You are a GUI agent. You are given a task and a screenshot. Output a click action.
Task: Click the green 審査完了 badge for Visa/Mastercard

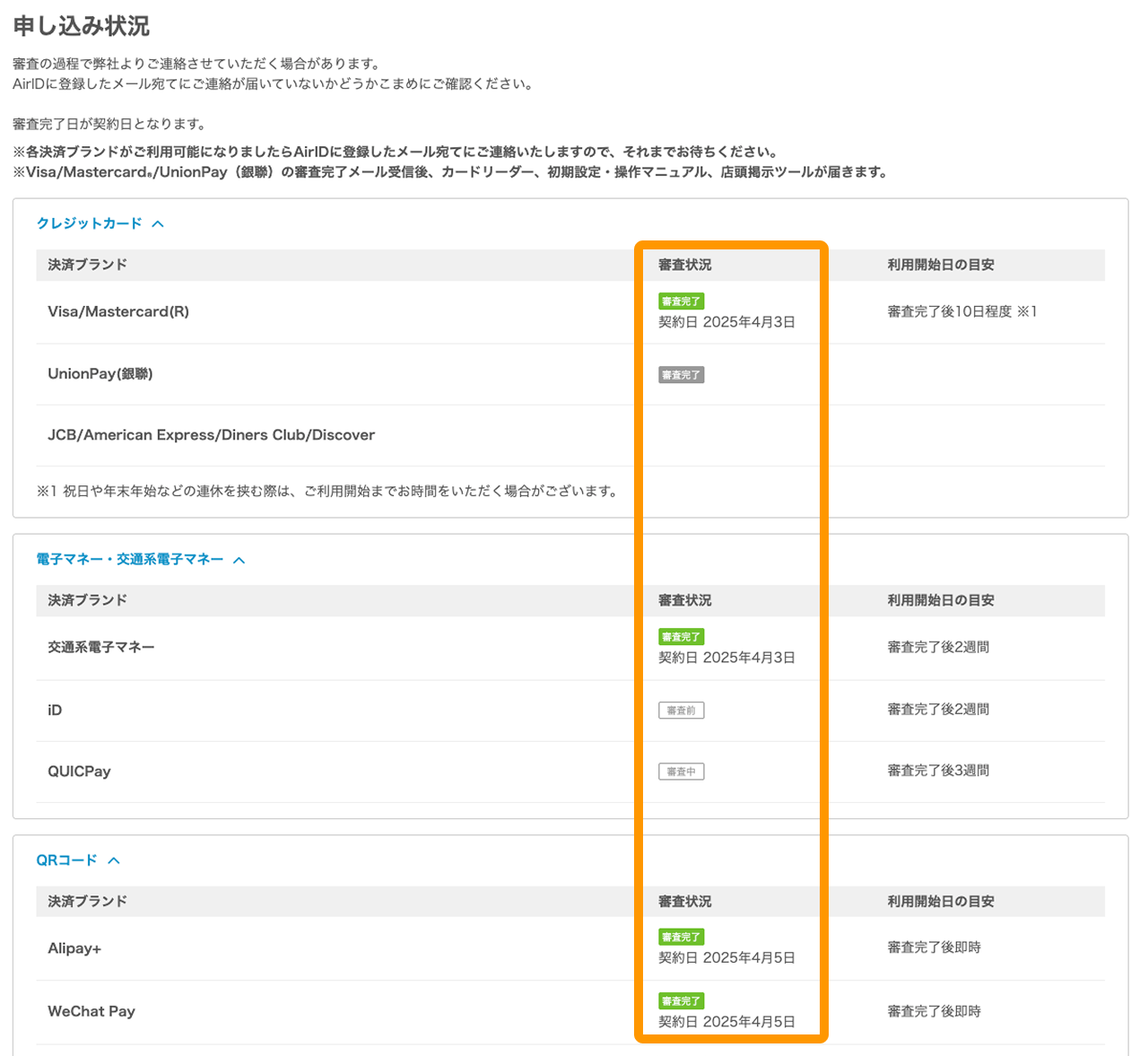pos(681,301)
